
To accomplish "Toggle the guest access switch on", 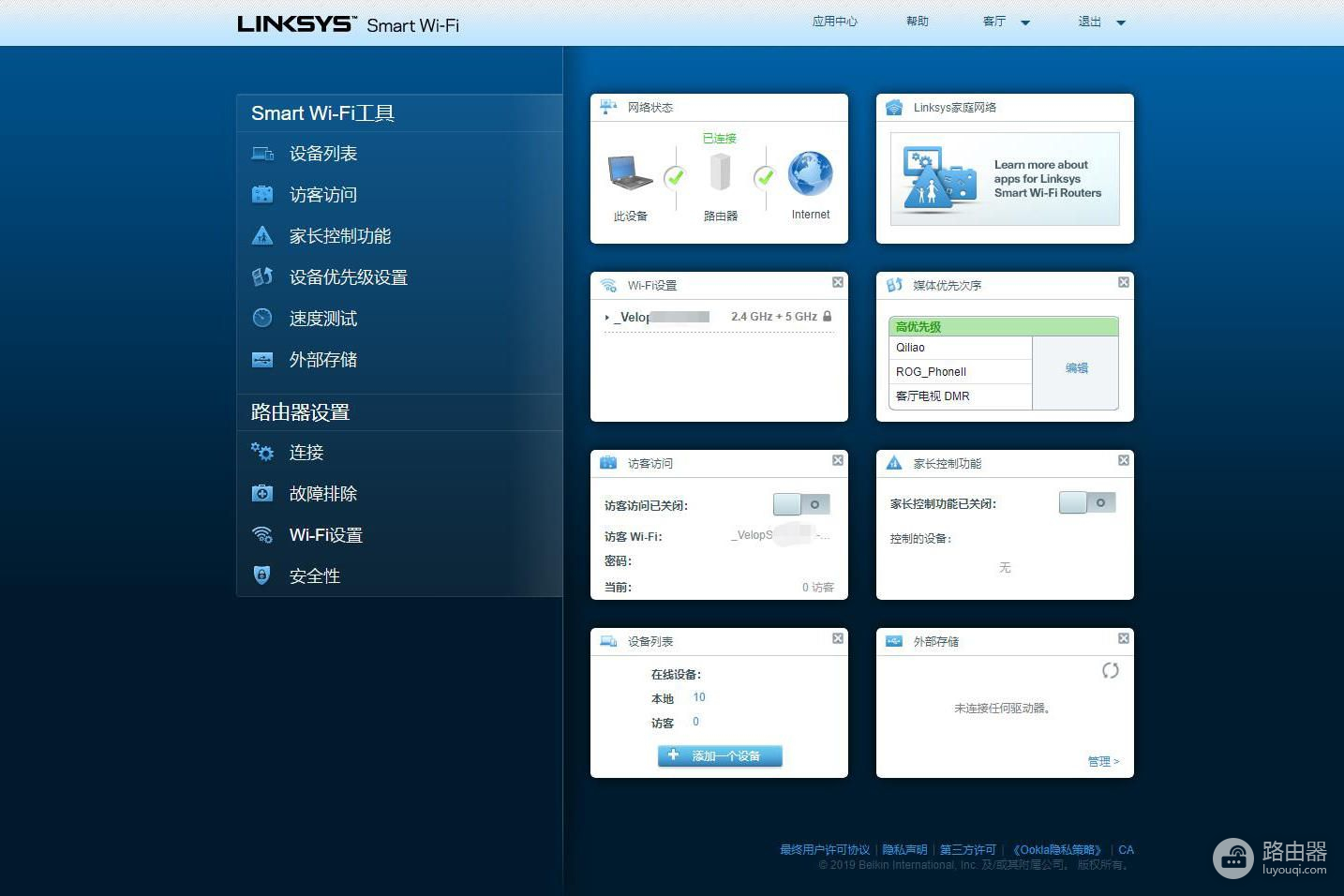I will pyautogui.click(x=801, y=504).
